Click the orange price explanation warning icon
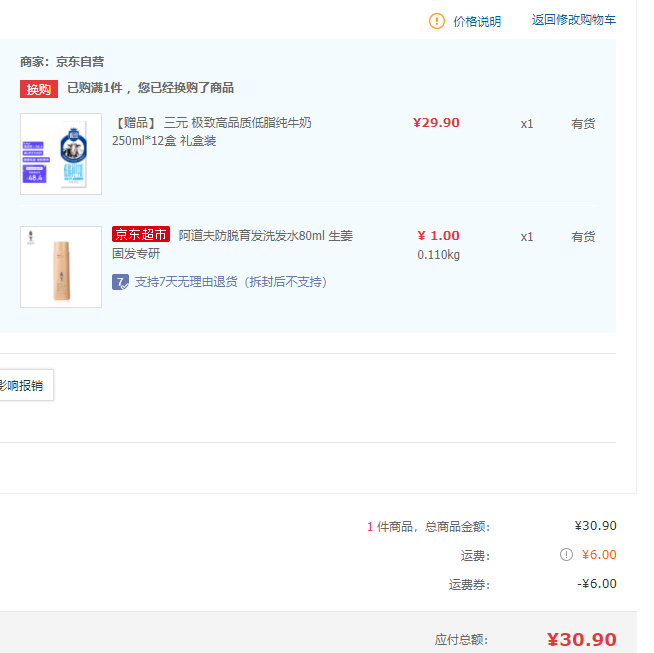Viewport: 654px width, 653px height. pos(437,21)
